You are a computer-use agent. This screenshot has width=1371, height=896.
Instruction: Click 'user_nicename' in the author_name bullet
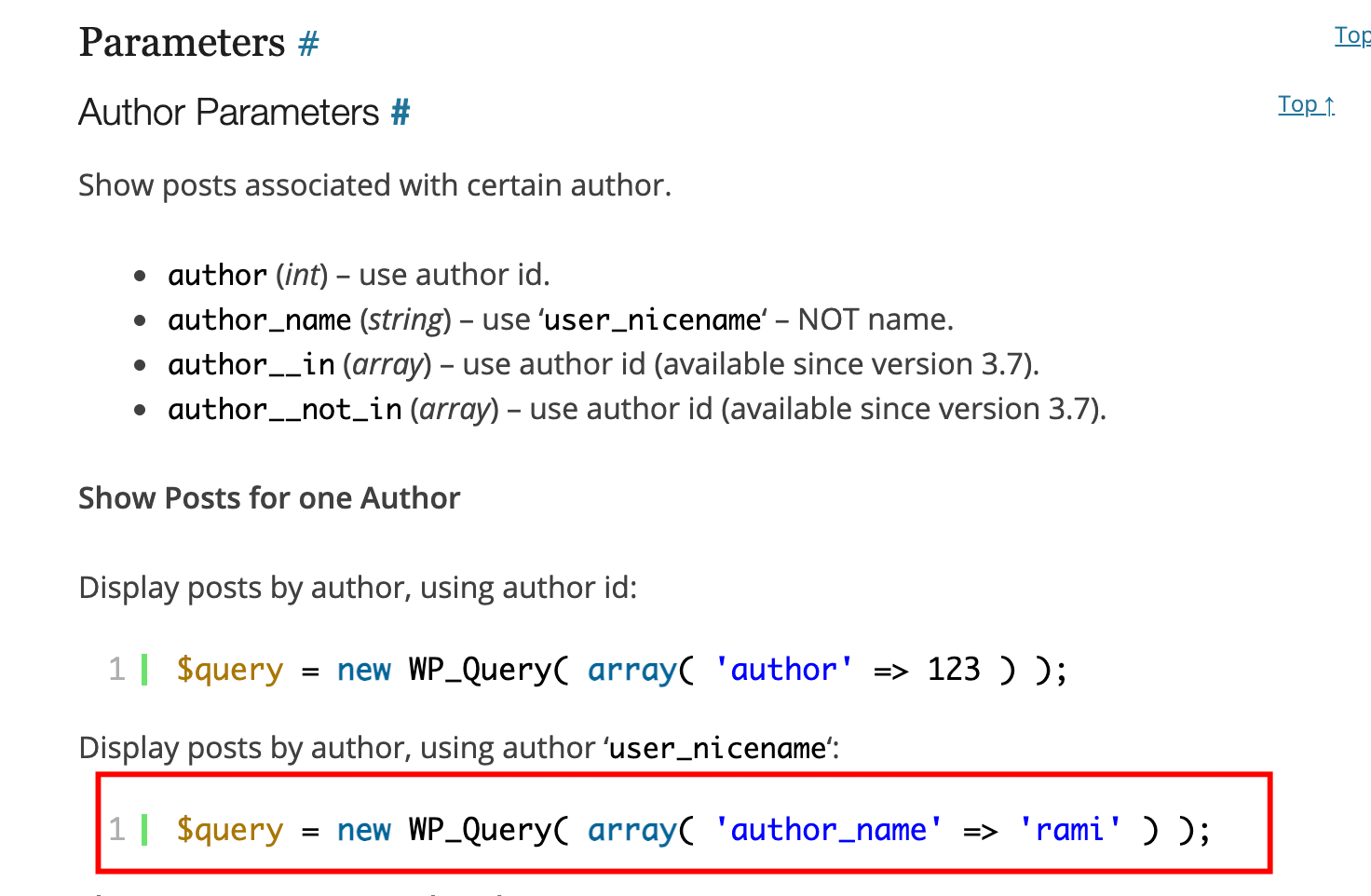pyautogui.click(x=653, y=319)
